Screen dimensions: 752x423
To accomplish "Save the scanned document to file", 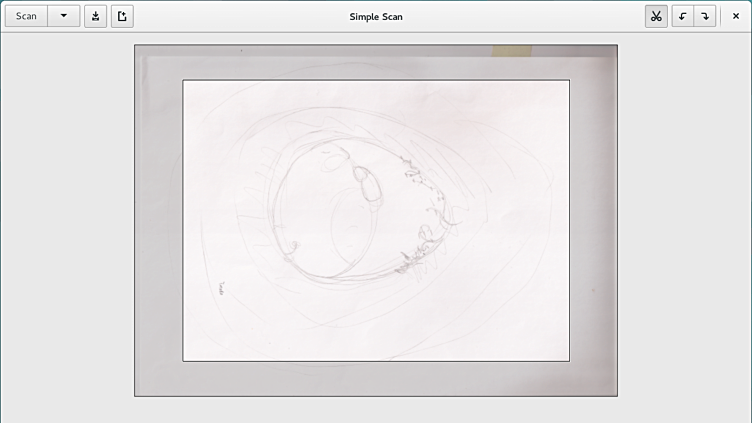I will 95,16.
